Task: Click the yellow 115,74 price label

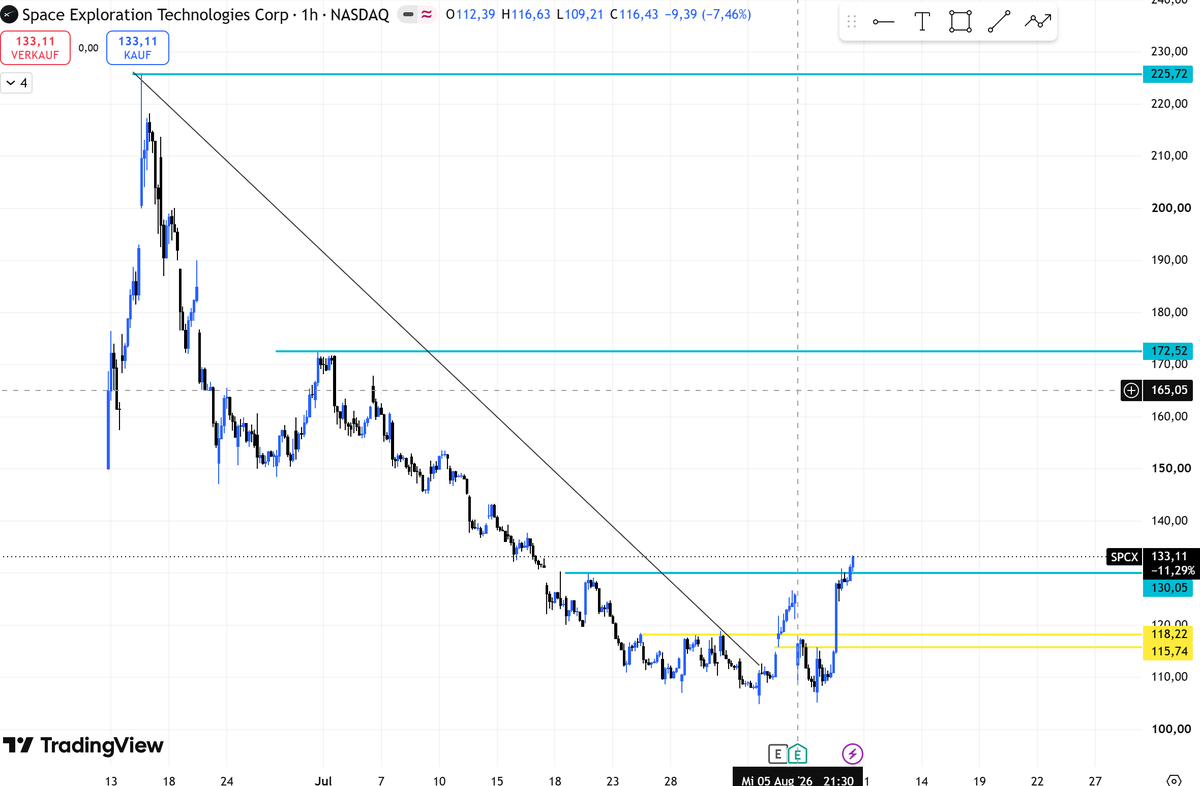Action: (1169, 651)
